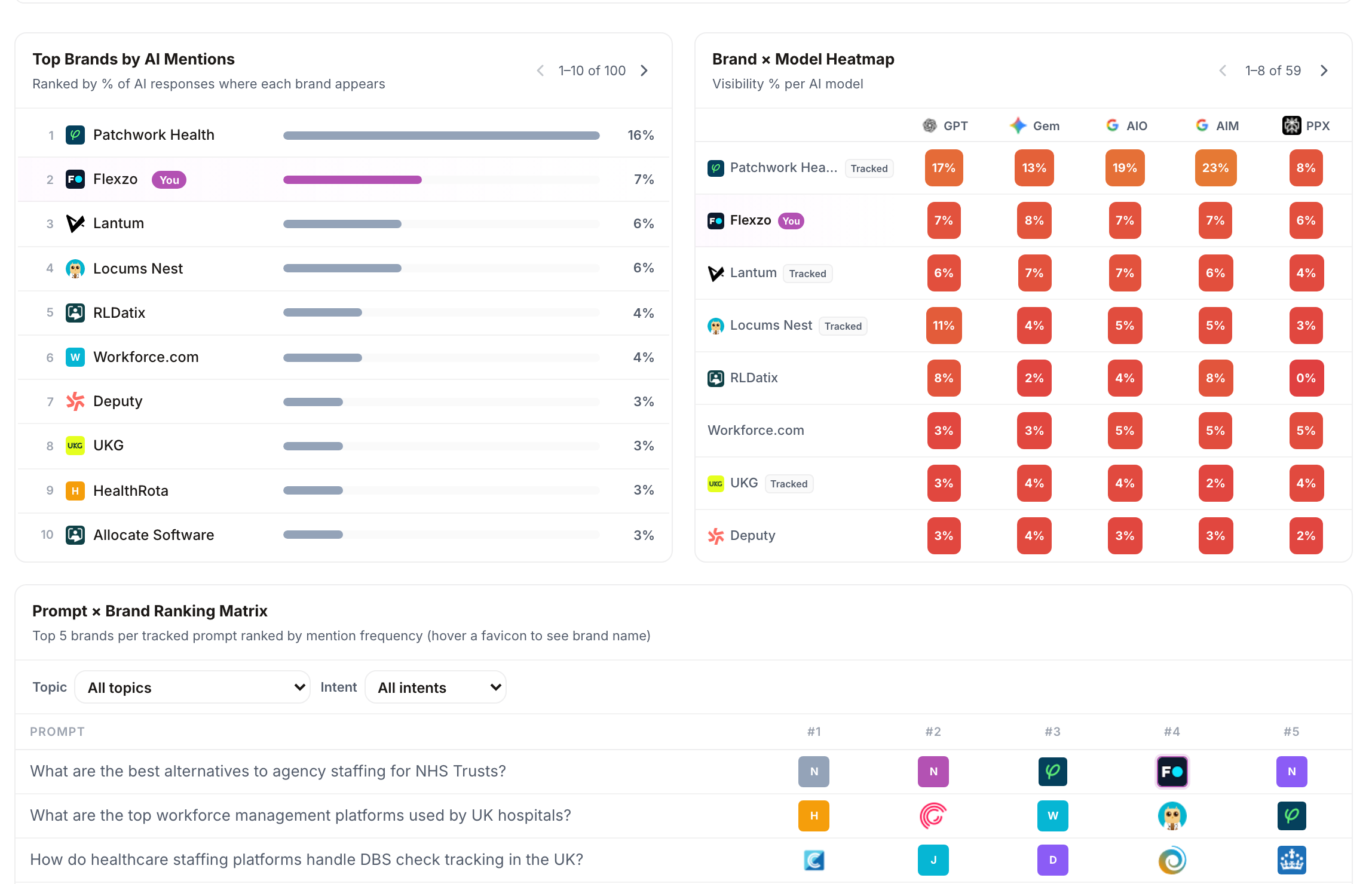Click the Flexzo favicon in rank #4 column
The width and height of the screenshot is (1372, 884).
1172,772
